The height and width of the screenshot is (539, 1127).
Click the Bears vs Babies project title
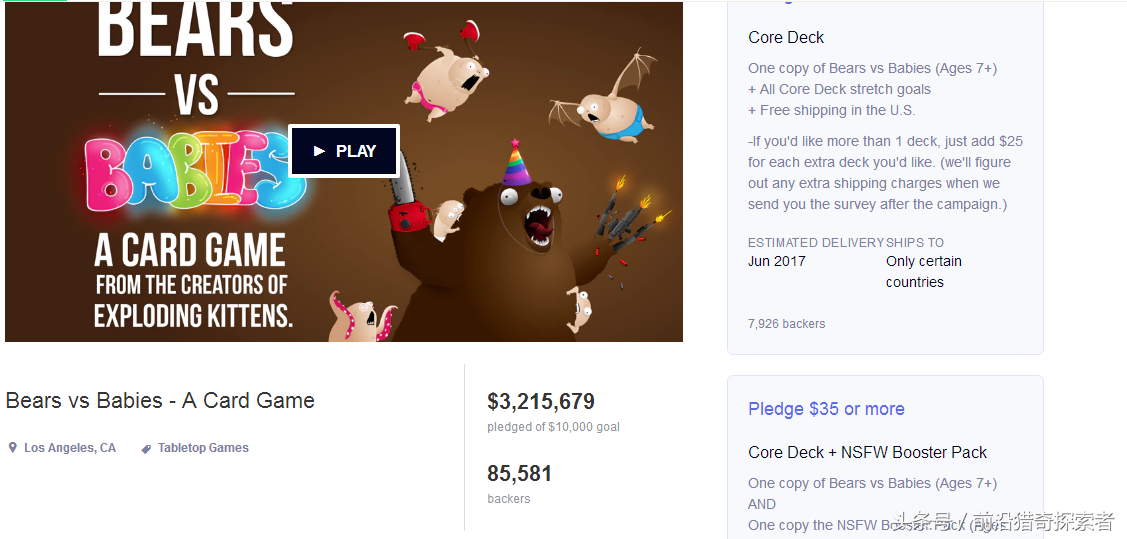pos(160,401)
